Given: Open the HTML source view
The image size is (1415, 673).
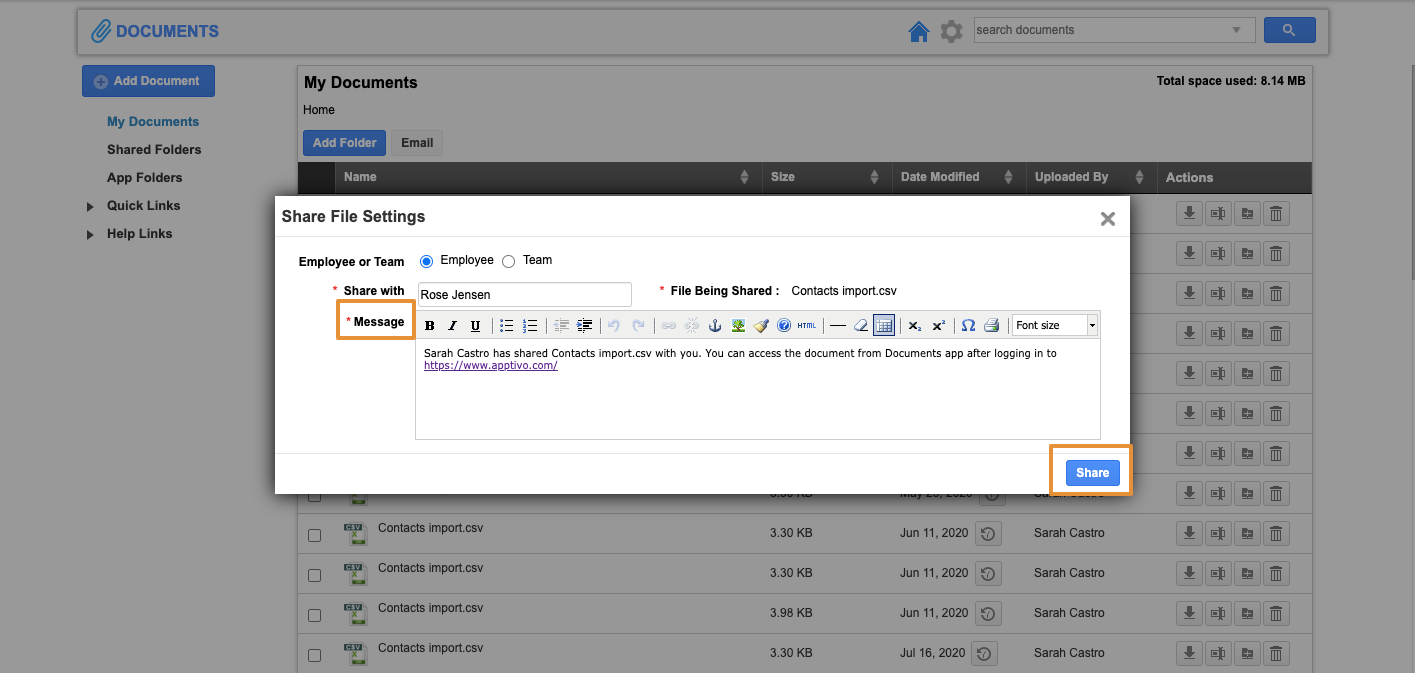Looking at the screenshot, I should (x=806, y=326).
